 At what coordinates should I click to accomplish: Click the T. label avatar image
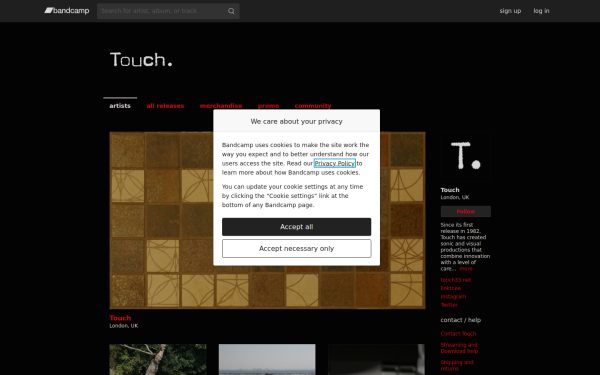coord(465,157)
